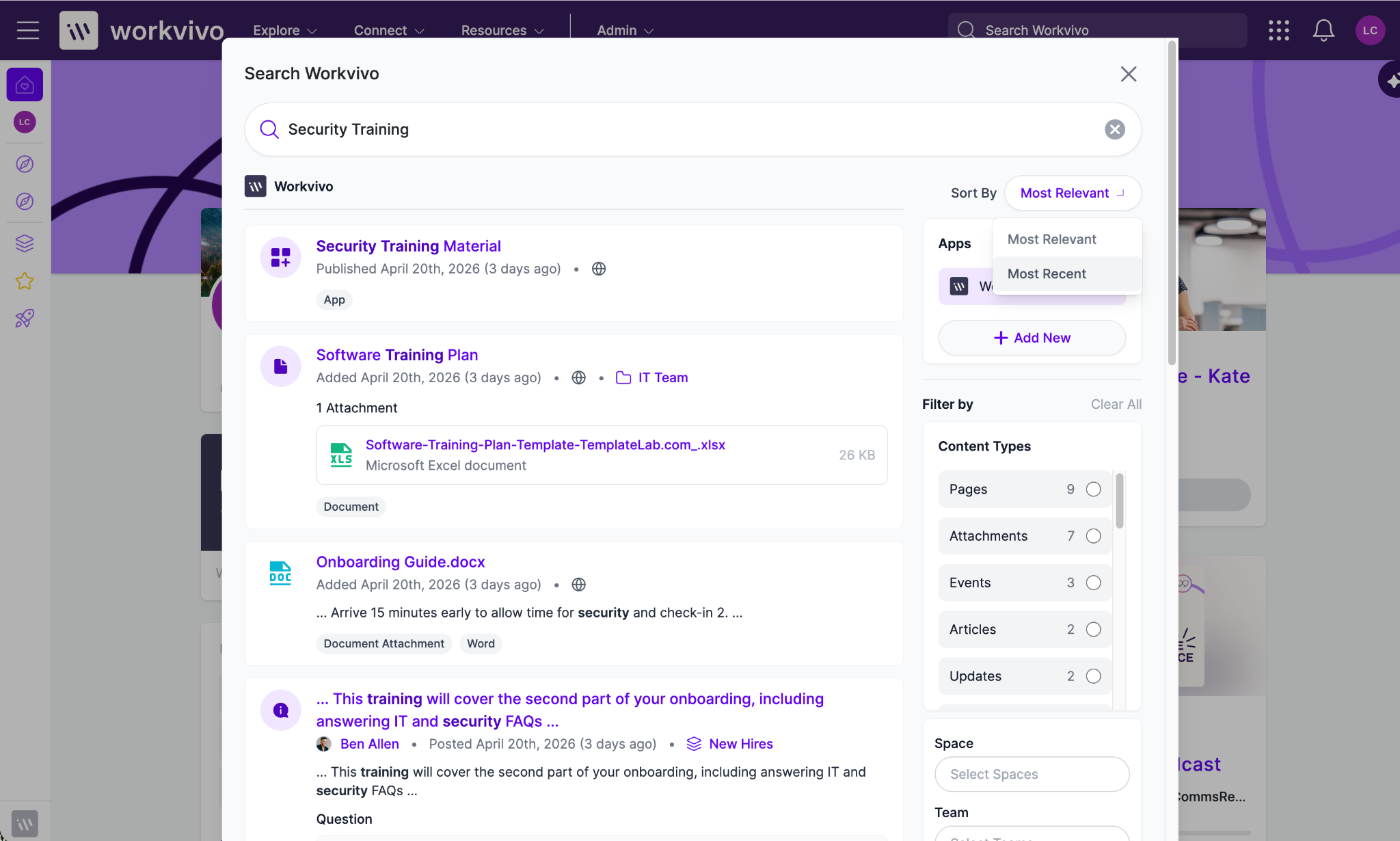Click the header Search Workvivo box
Viewport: 1400px width, 841px height.
click(x=1097, y=30)
